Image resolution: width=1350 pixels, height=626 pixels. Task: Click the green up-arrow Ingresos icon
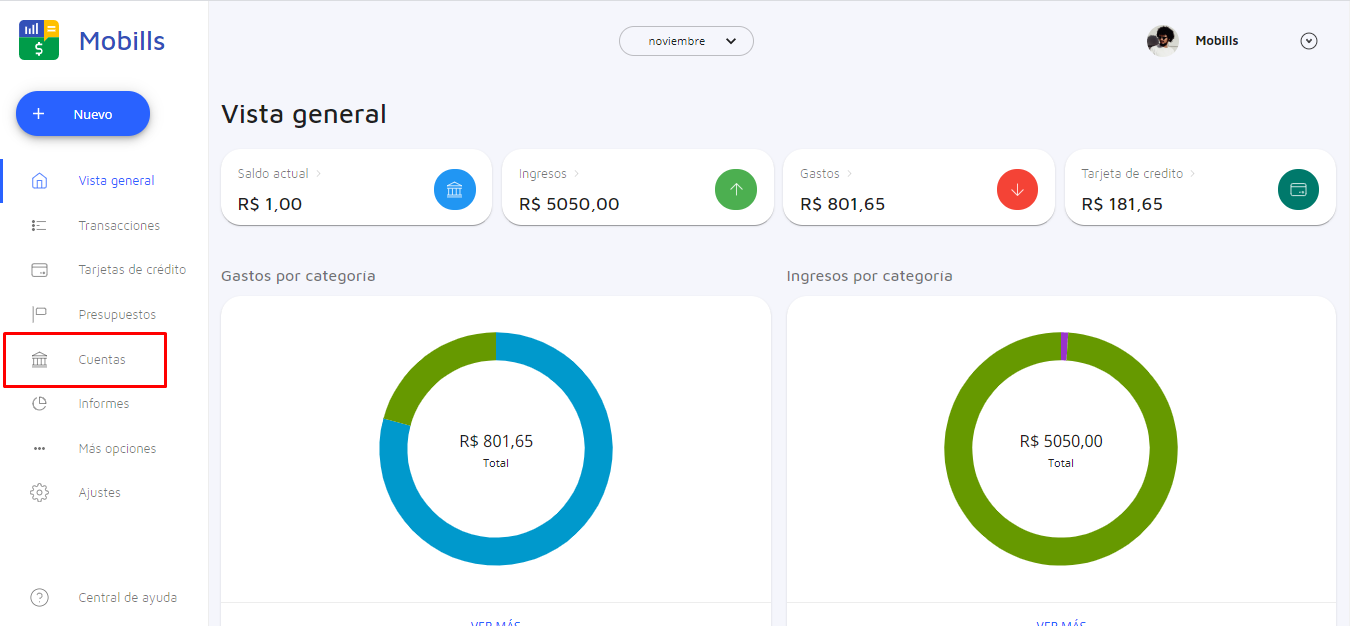[736, 190]
